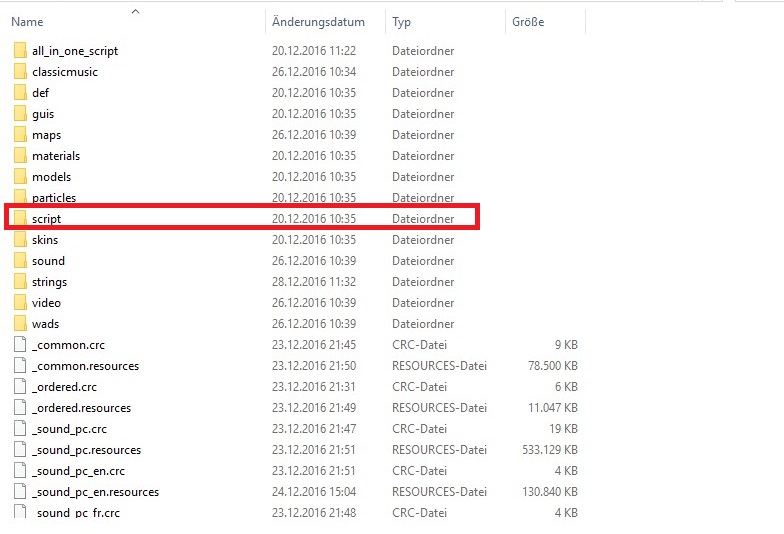
Task: Click the all_in_one_script folder icon
Action: tap(21, 51)
